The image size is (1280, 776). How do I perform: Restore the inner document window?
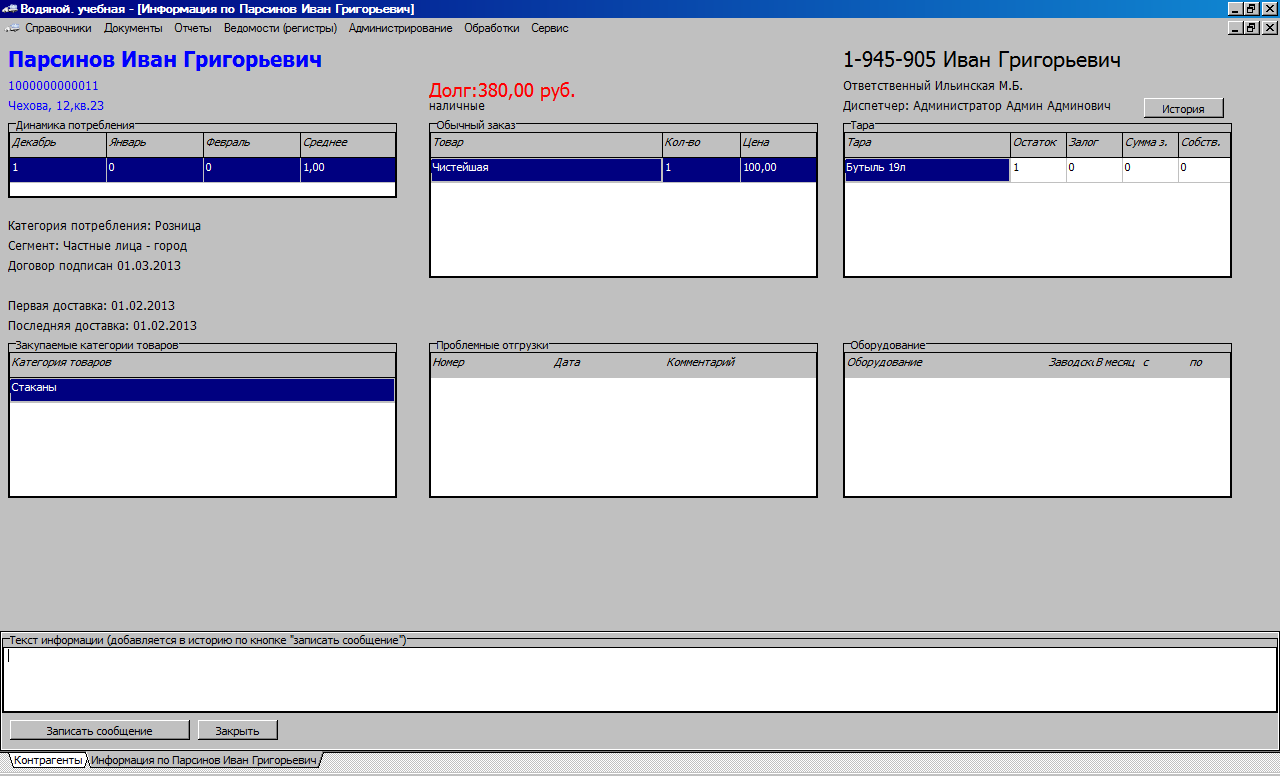(x=1251, y=28)
